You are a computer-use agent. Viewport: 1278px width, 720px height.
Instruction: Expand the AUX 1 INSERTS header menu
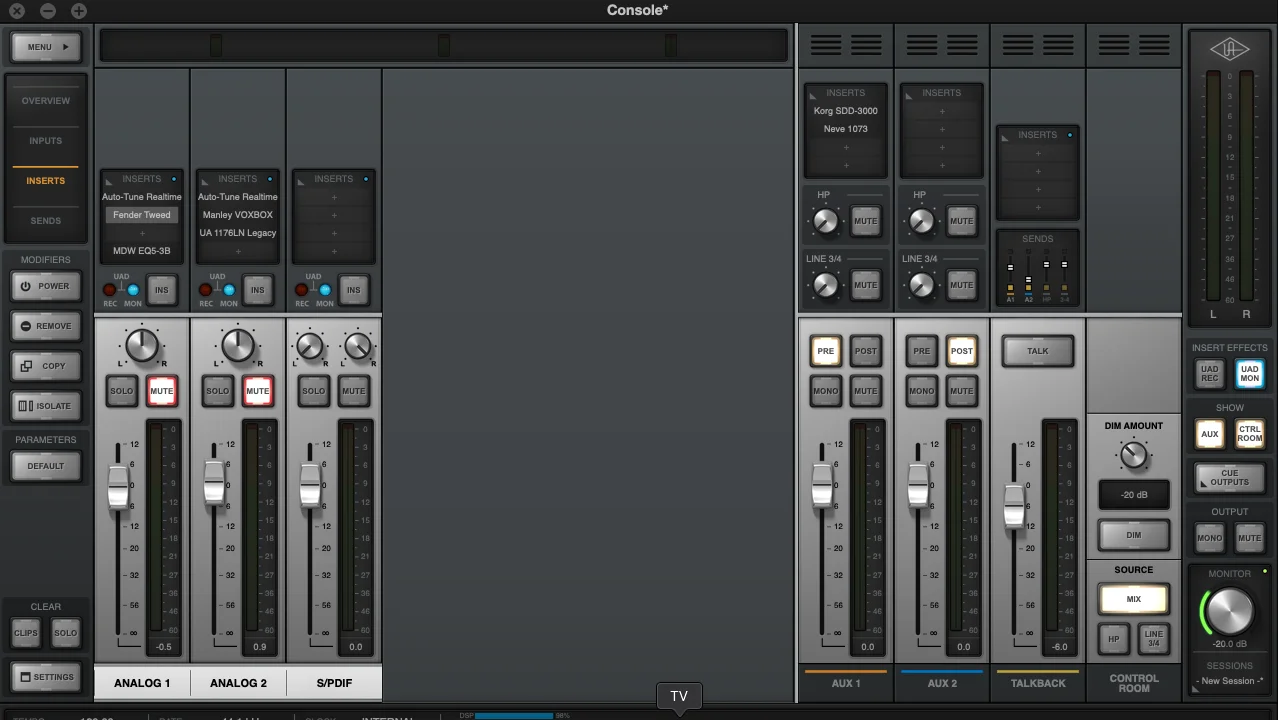pos(846,93)
